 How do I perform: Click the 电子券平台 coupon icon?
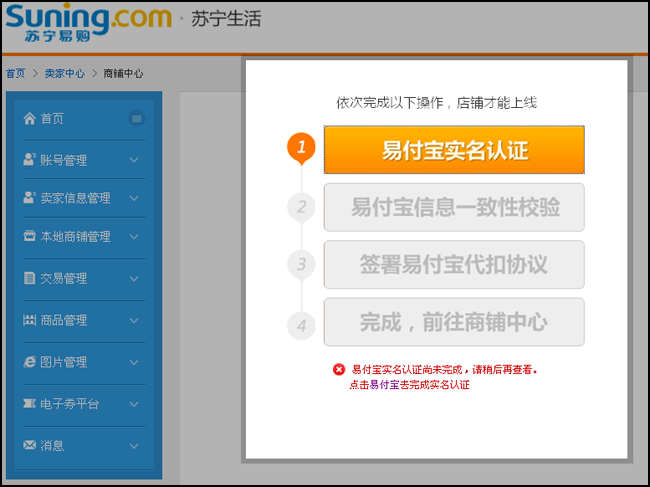[30, 404]
